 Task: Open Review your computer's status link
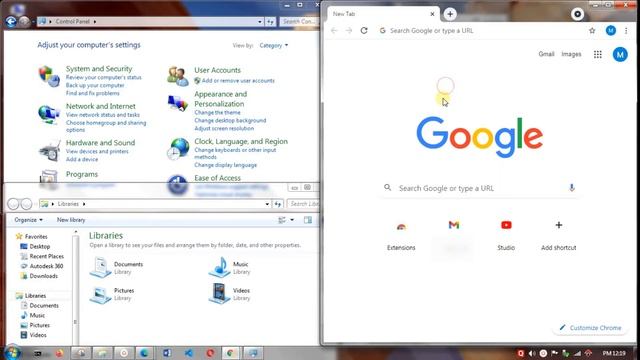coord(104,77)
